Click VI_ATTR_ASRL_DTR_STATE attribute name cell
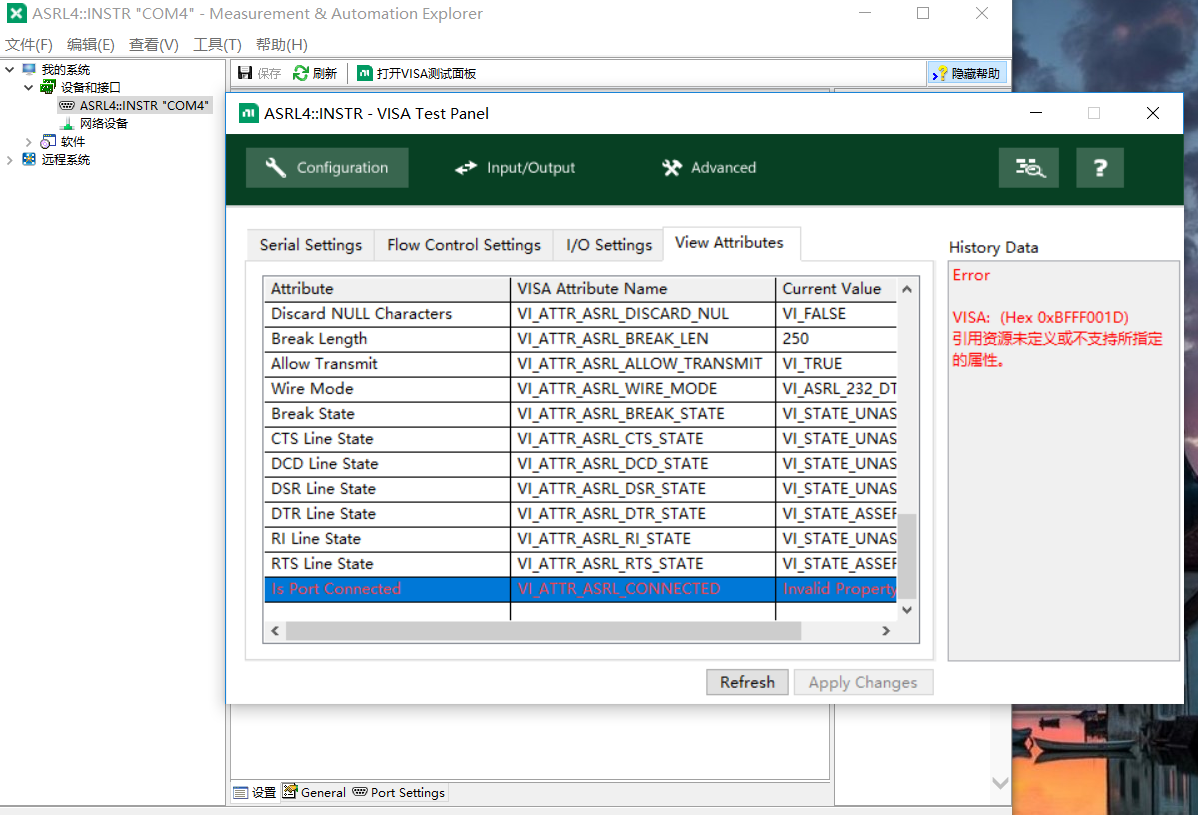The image size is (1198, 815). [x=643, y=514]
